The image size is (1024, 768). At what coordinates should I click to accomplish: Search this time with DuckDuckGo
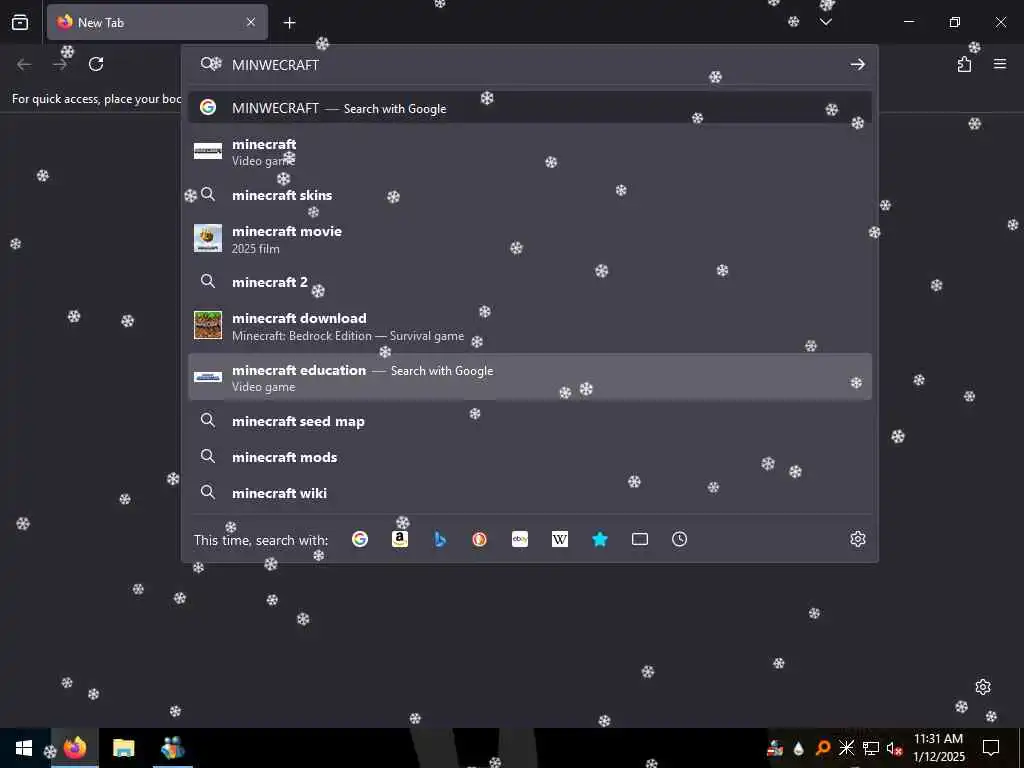click(x=480, y=539)
